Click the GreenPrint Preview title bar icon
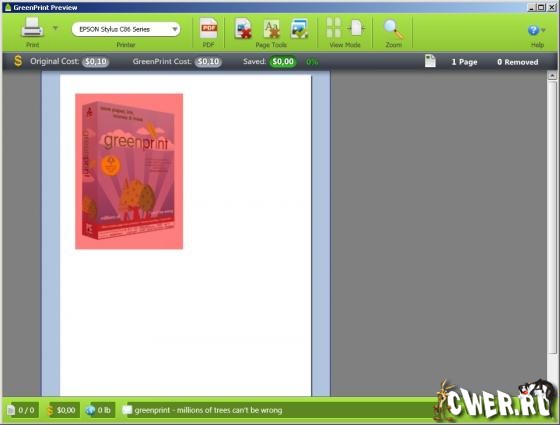 click(8, 8)
